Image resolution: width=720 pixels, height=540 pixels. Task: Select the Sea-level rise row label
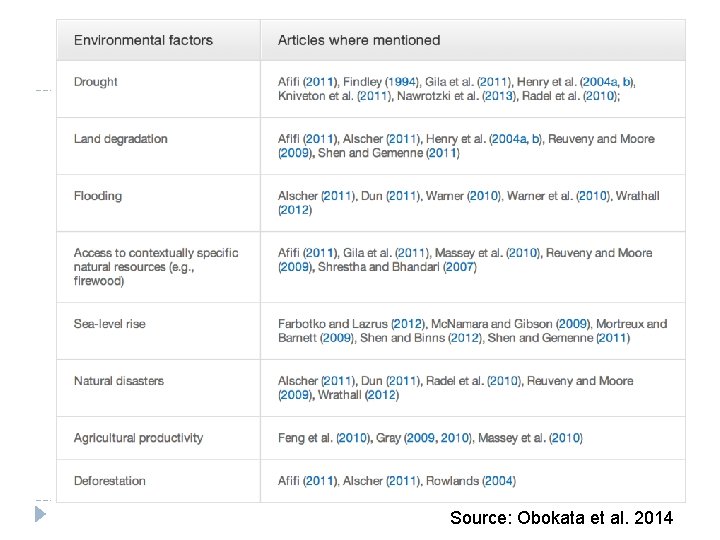click(x=110, y=324)
